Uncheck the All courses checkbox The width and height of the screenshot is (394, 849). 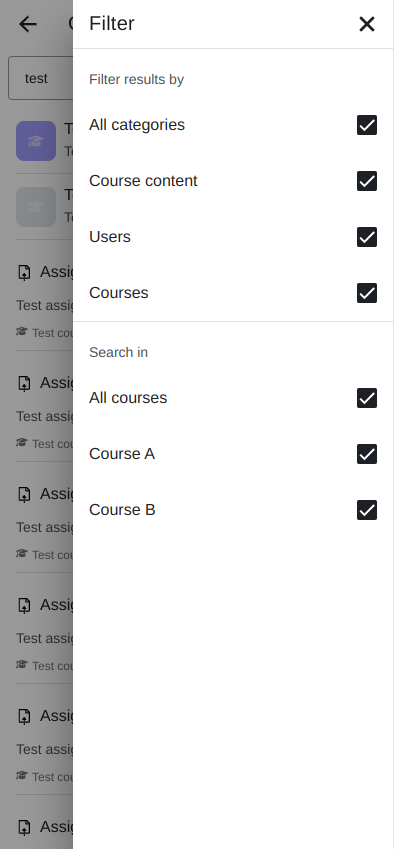click(366, 398)
